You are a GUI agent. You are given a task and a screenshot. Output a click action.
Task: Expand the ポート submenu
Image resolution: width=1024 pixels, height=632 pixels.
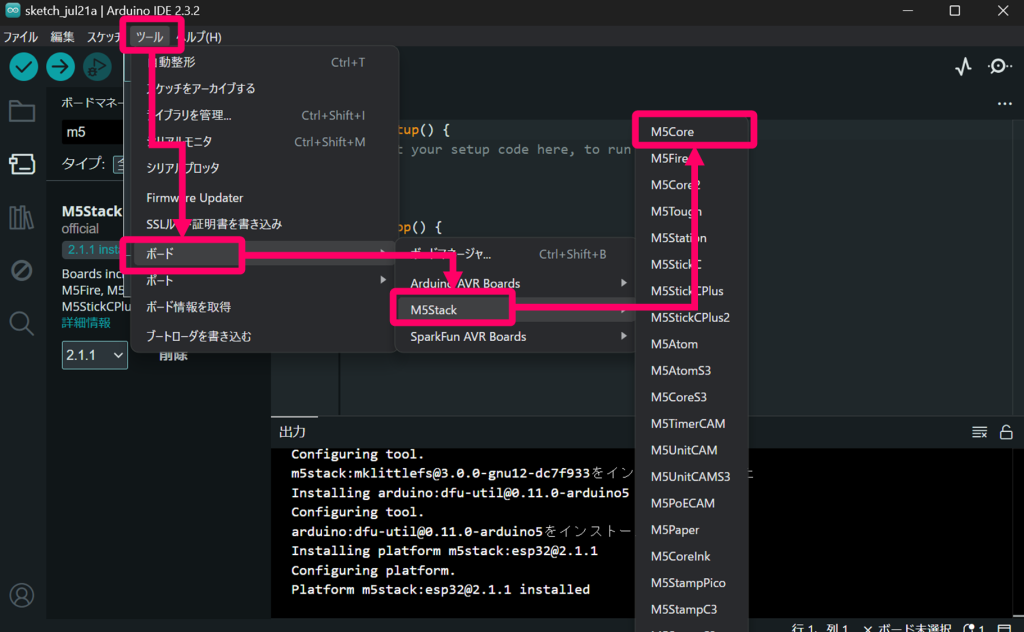coord(263,280)
